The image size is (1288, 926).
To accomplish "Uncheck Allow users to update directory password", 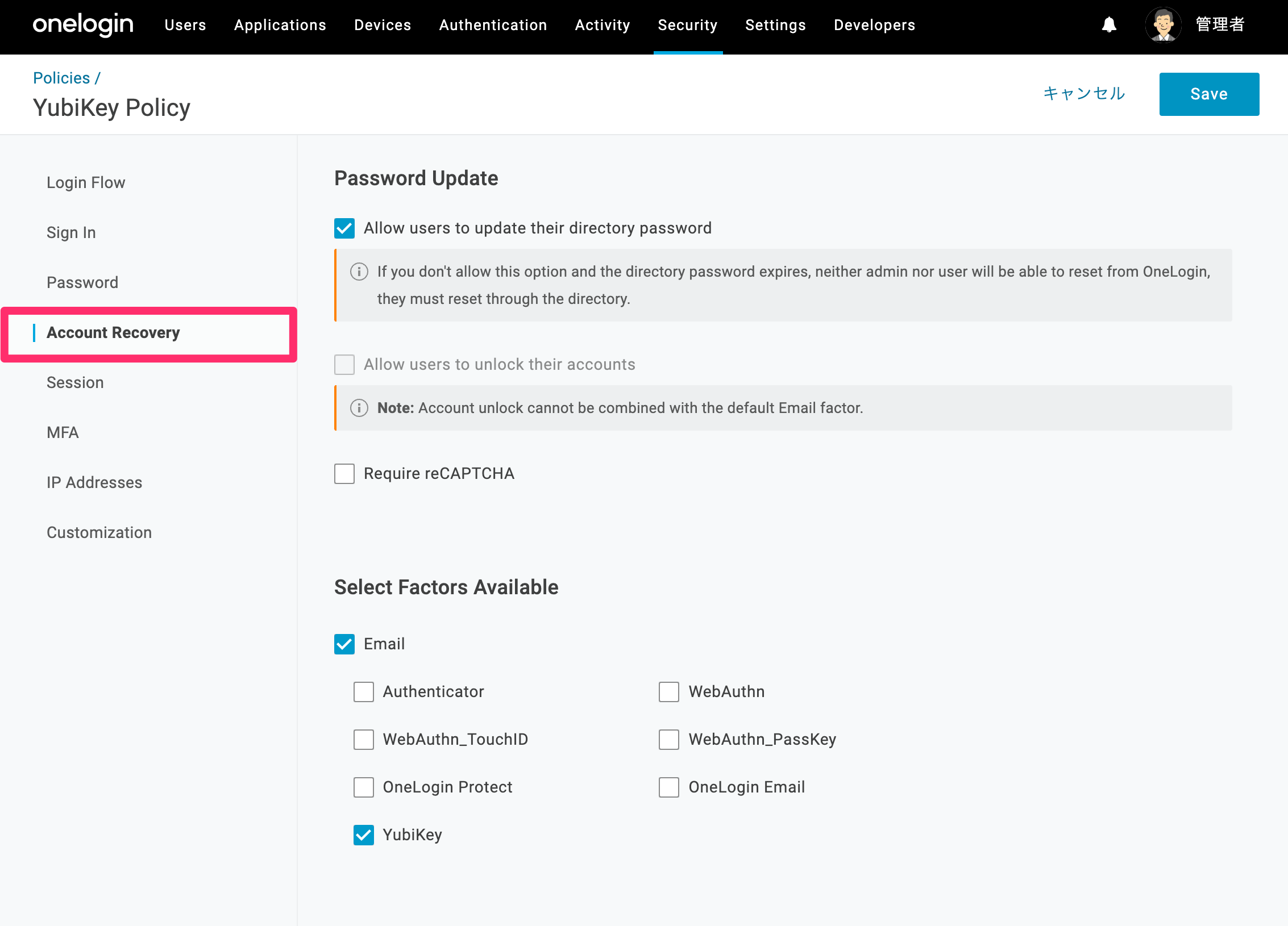I will (344, 228).
